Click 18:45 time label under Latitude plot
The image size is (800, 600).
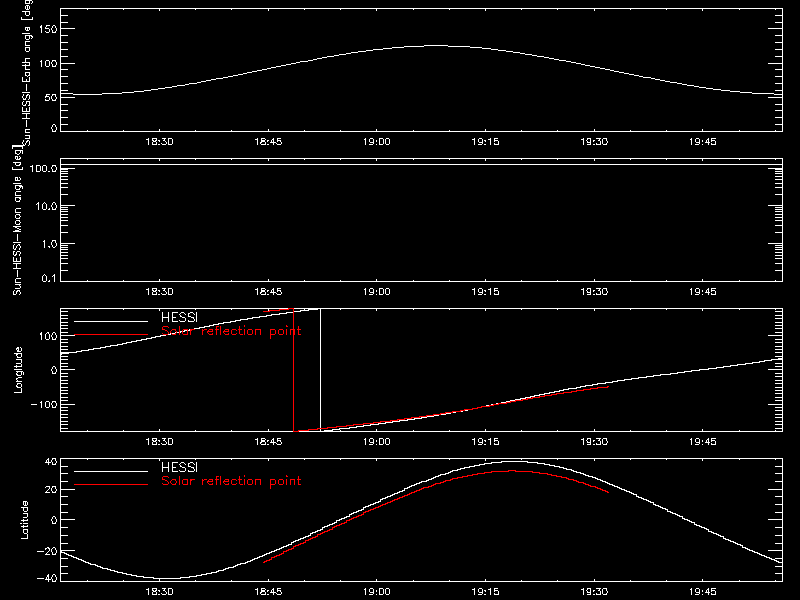click(268, 592)
